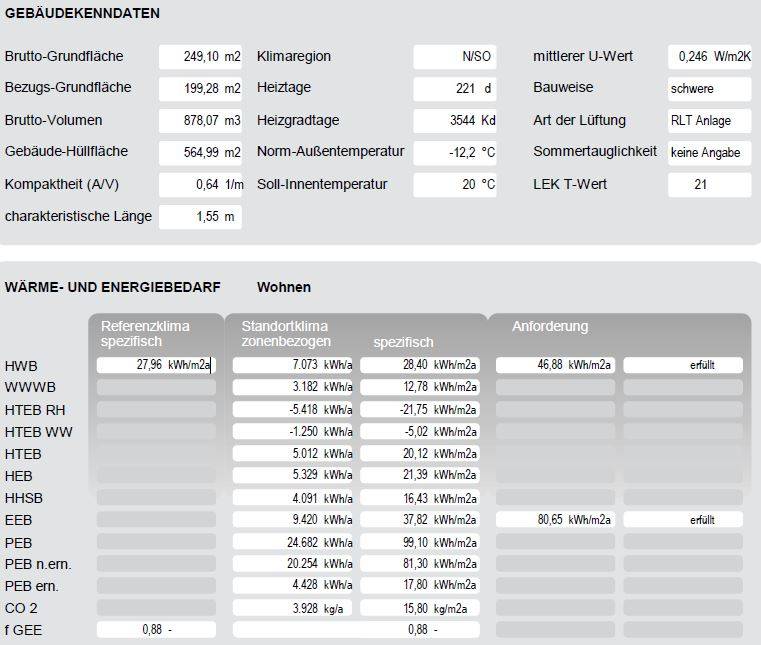This screenshot has width=761, height=645.
Task: Select the EEB Anforderung value 80,65 kWh/m2a
Action: coord(555,520)
